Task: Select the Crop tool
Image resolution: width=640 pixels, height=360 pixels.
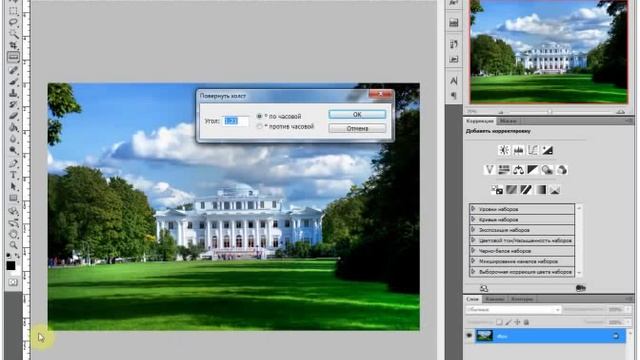Action: pyautogui.click(x=13, y=45)
